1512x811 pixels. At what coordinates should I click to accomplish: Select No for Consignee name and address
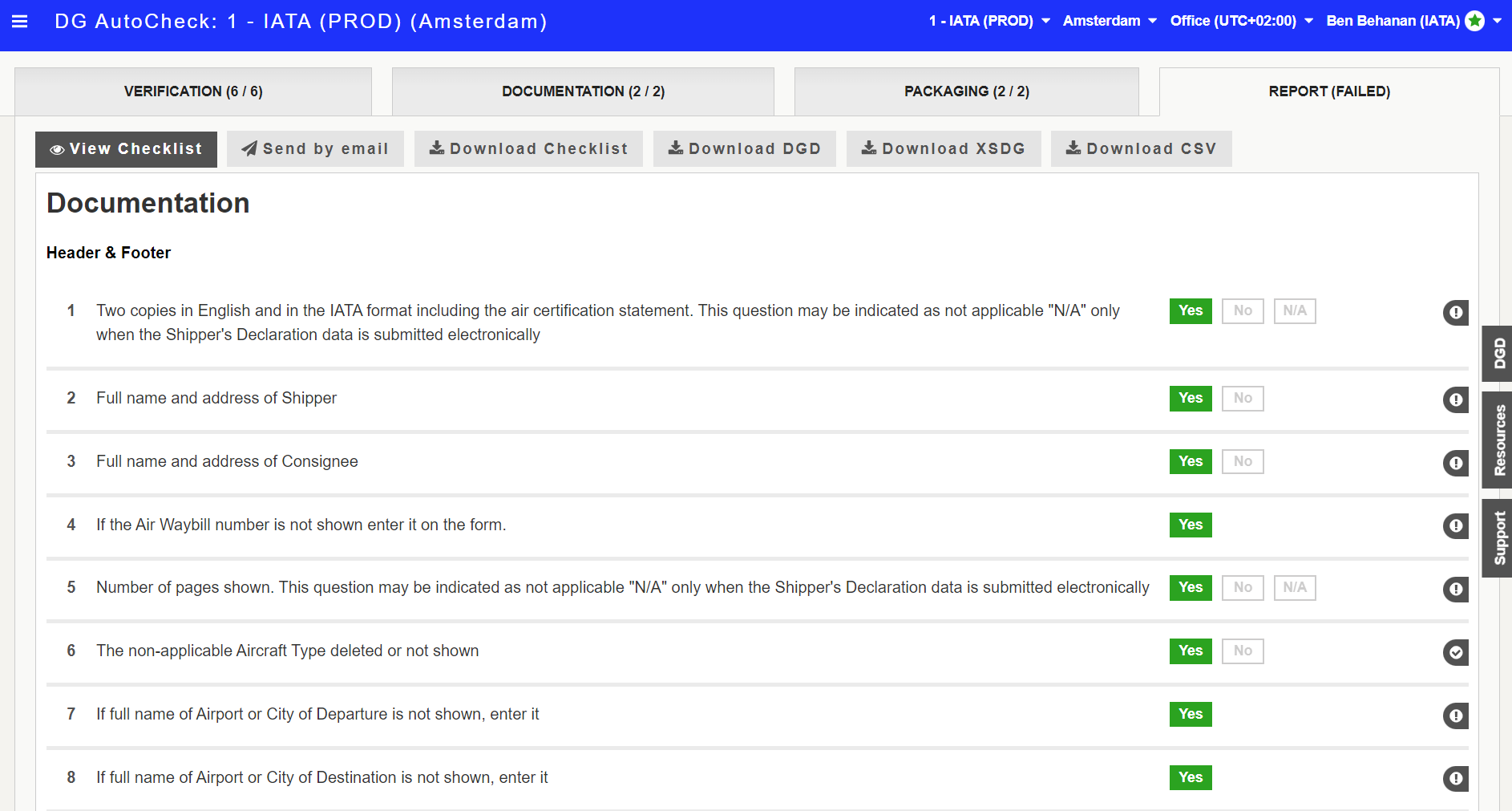click(1243, 462)
